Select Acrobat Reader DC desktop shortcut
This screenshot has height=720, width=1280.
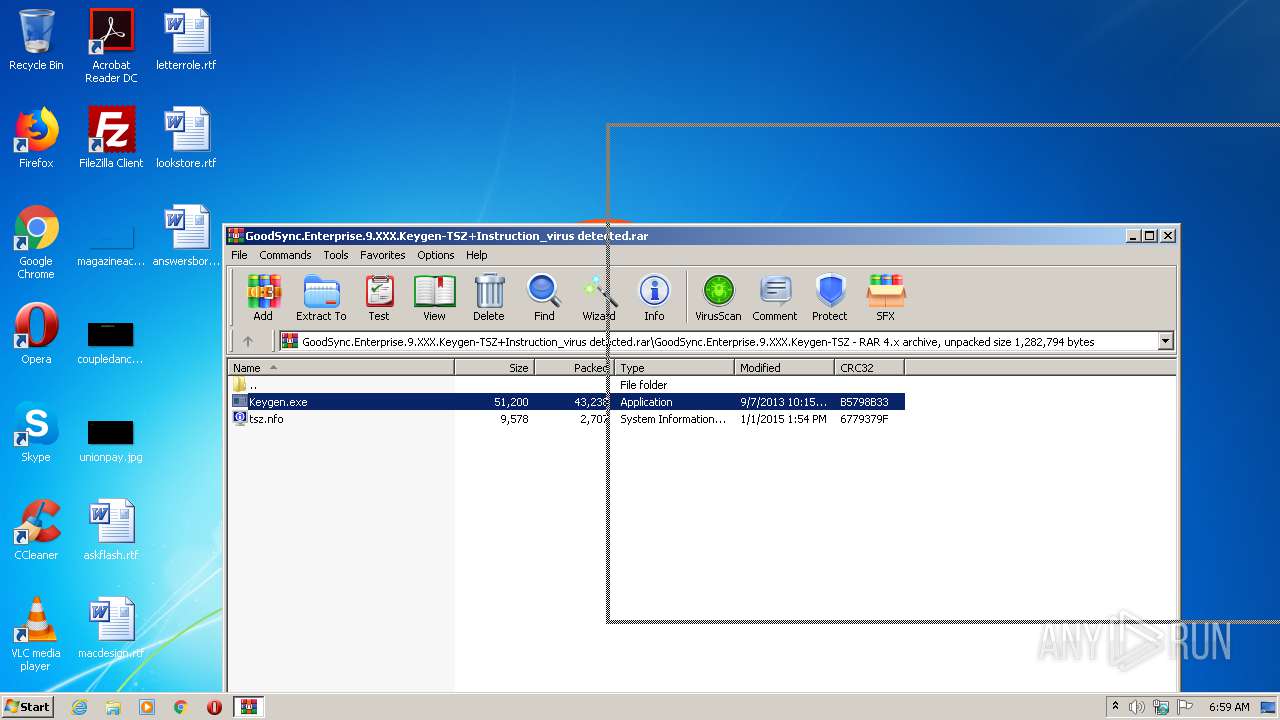pyautogui.click(x=111, y=47)
